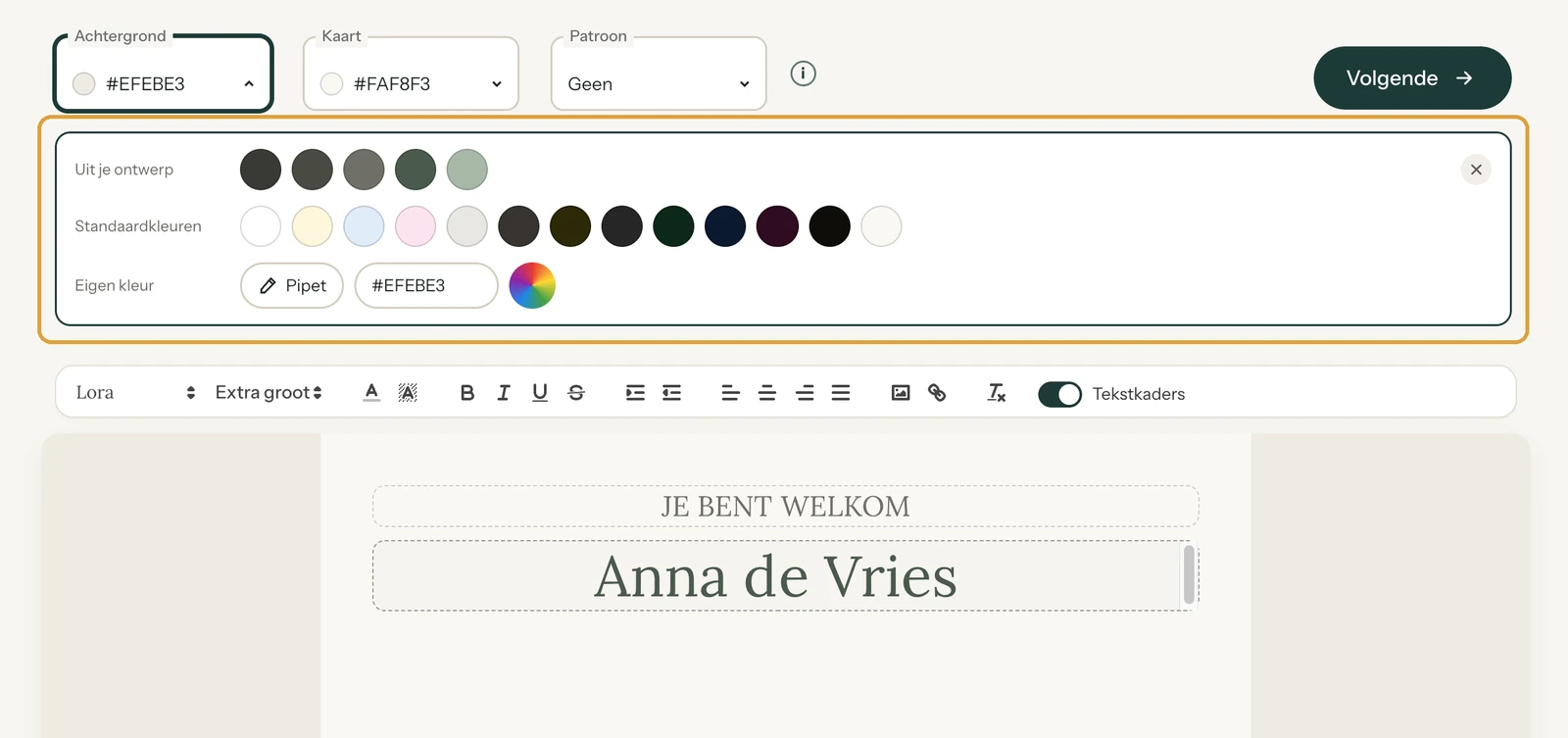
Task: Select the white standard color swatch
Action: tap(261, 226)
